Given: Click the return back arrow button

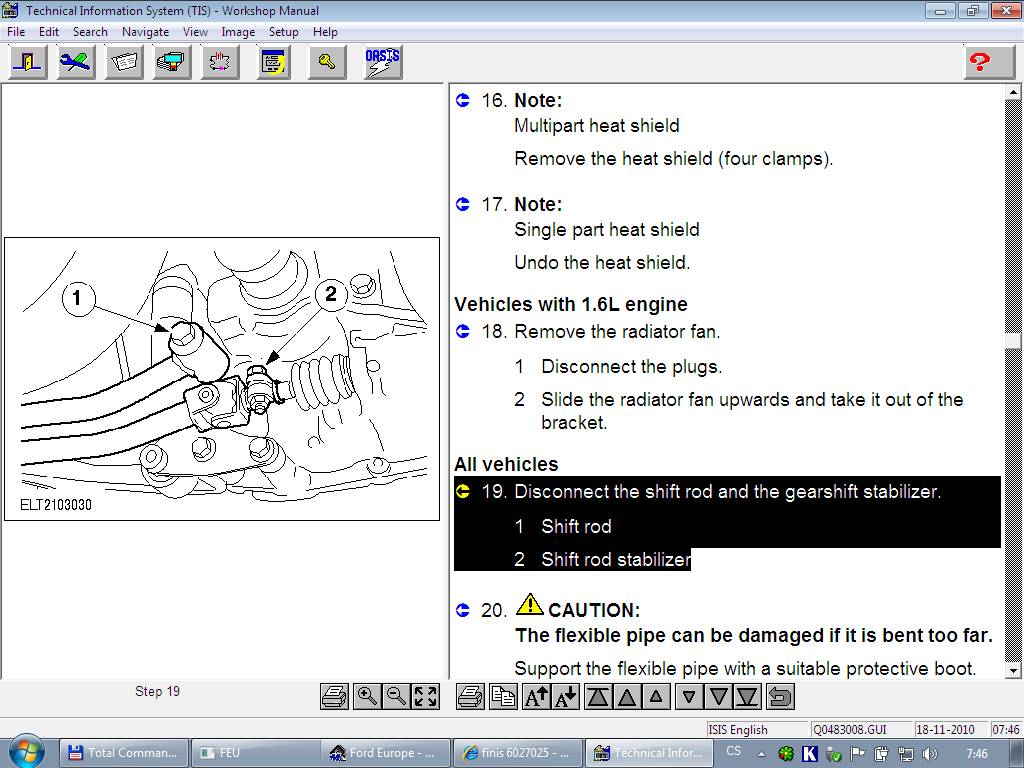Looking at the screenshot, I should (x=780, y=696).
